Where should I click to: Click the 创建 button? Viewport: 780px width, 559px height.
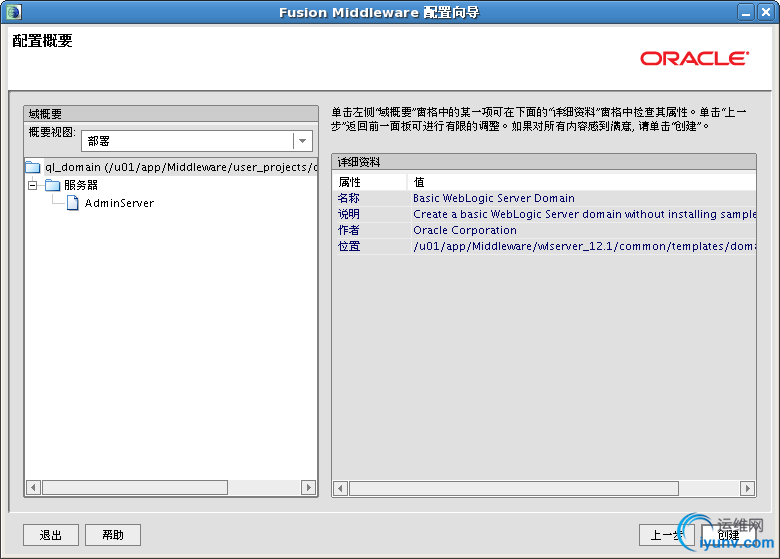(x=729, y=535)
